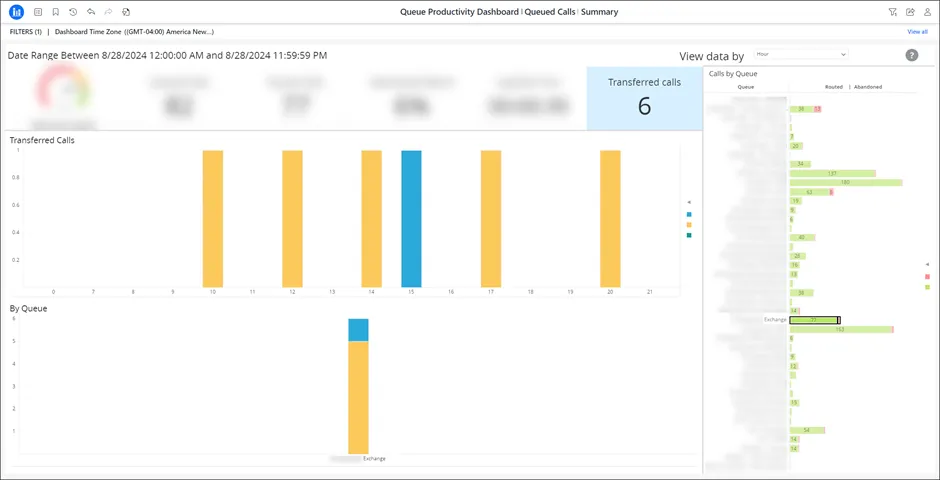
Task: Open the user profile icon
Action: pyautogui.click(x=927, y=12)
